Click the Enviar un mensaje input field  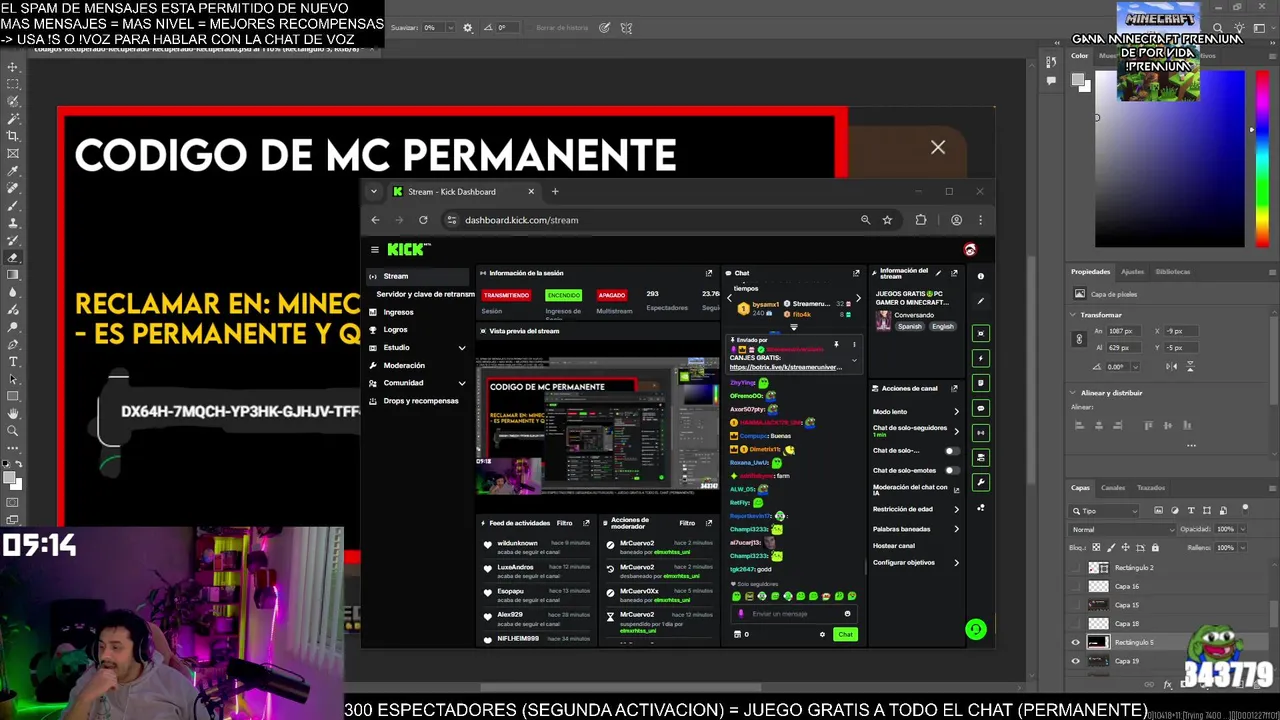tap(794, 614)
